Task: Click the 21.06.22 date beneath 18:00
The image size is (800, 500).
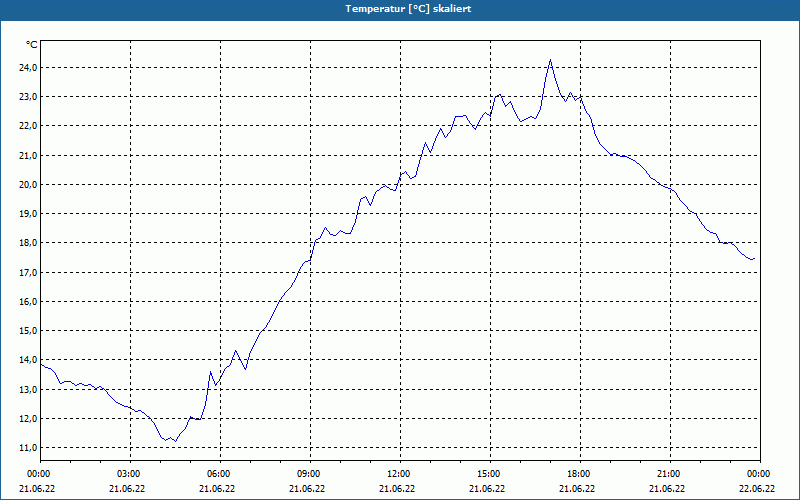Action: coord(577,489)
